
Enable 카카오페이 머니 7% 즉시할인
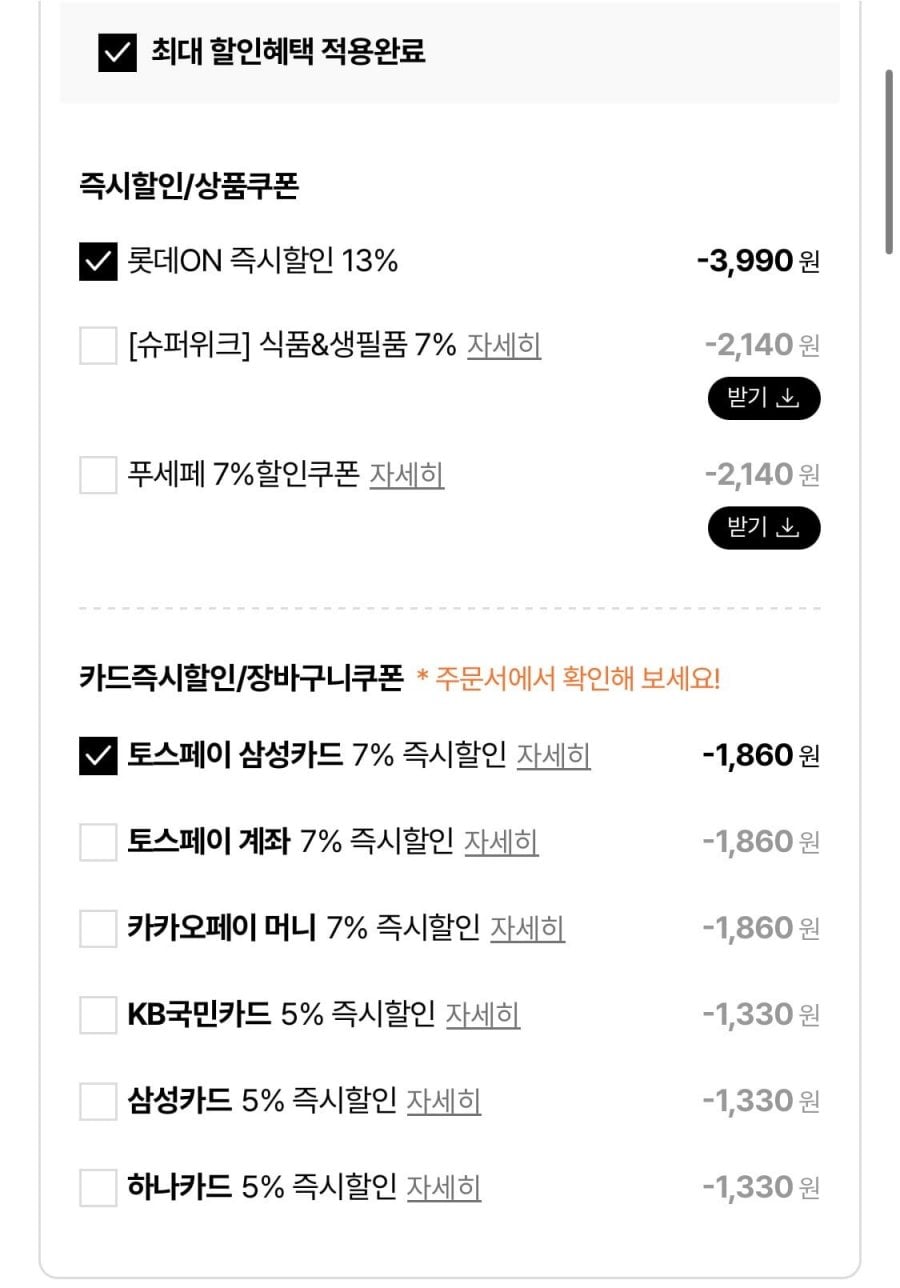[98, 929]
